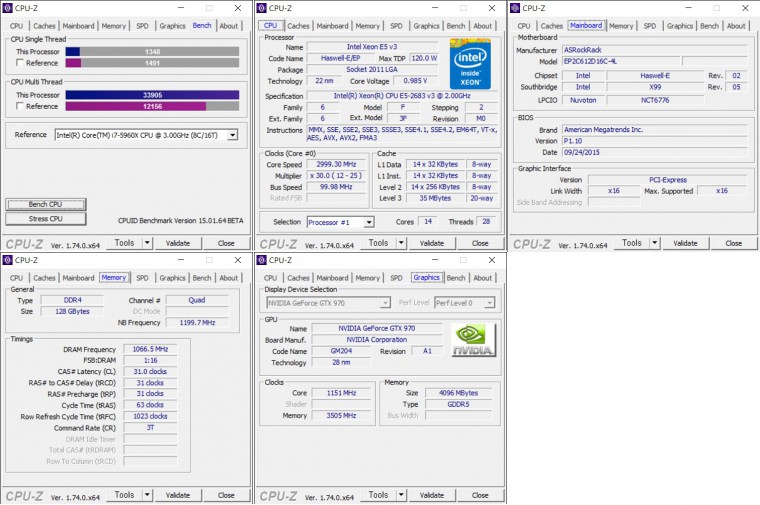Open Tools dropdown arrow in Bench window
The width and height of the screenshot is (760, 505).
pos(147,243)
